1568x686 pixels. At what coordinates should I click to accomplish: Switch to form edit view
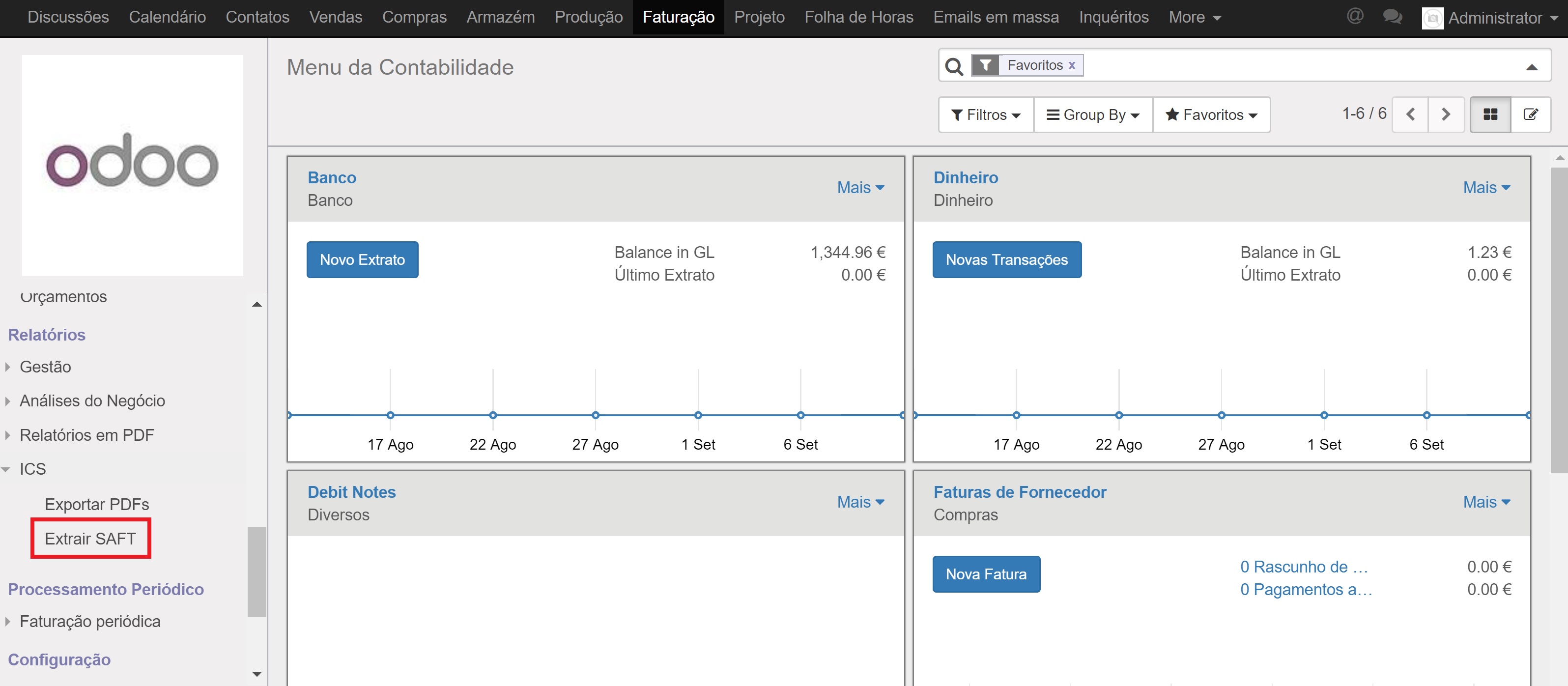tap(1530, 114)
